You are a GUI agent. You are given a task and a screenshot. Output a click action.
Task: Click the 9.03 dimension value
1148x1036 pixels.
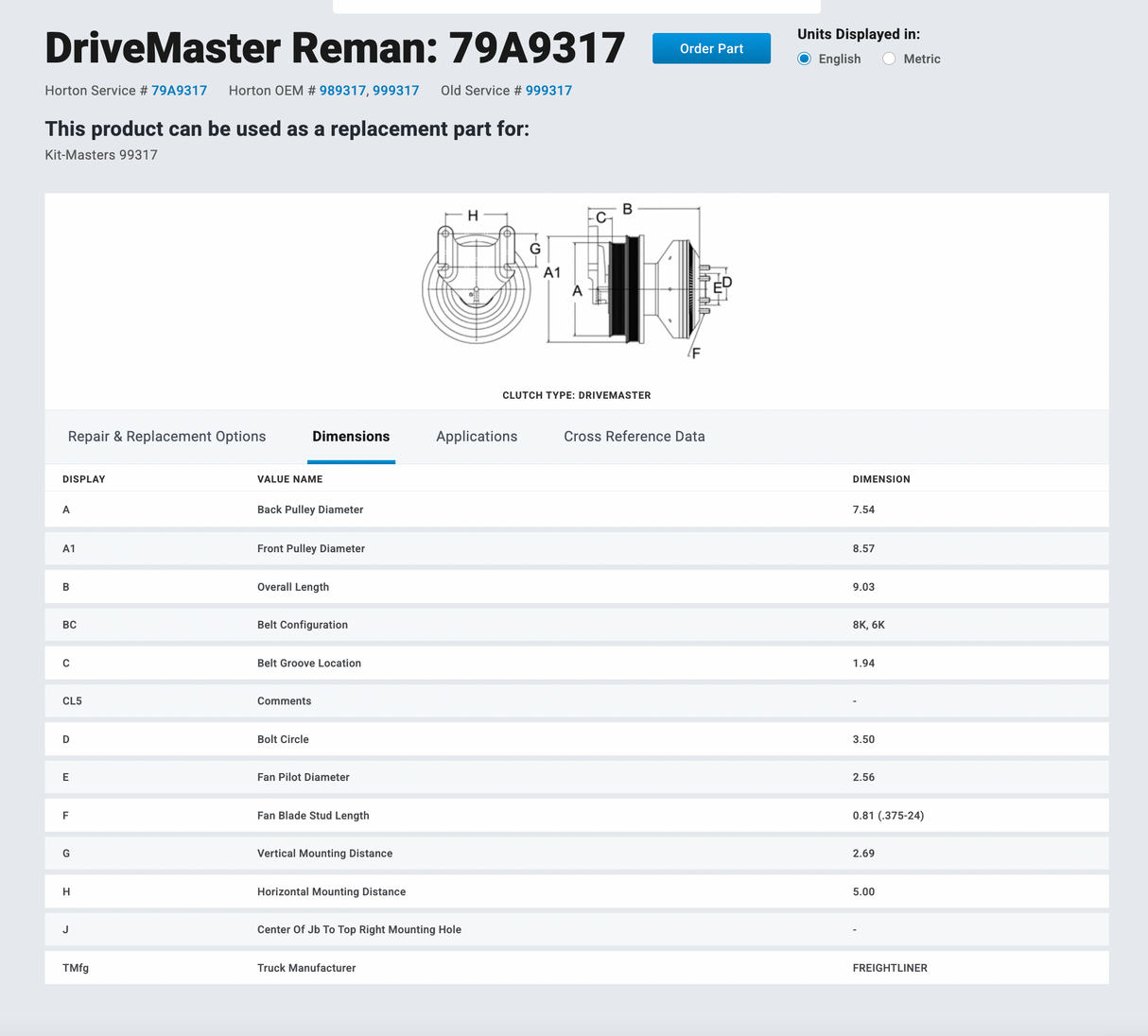click(x=863, y=587)
